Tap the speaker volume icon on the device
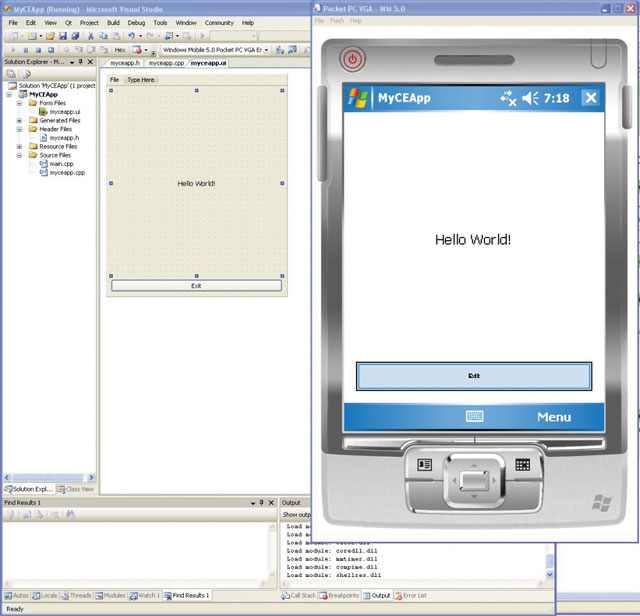The height and width of the screenshot is (616, 640). tap(530, 98)
